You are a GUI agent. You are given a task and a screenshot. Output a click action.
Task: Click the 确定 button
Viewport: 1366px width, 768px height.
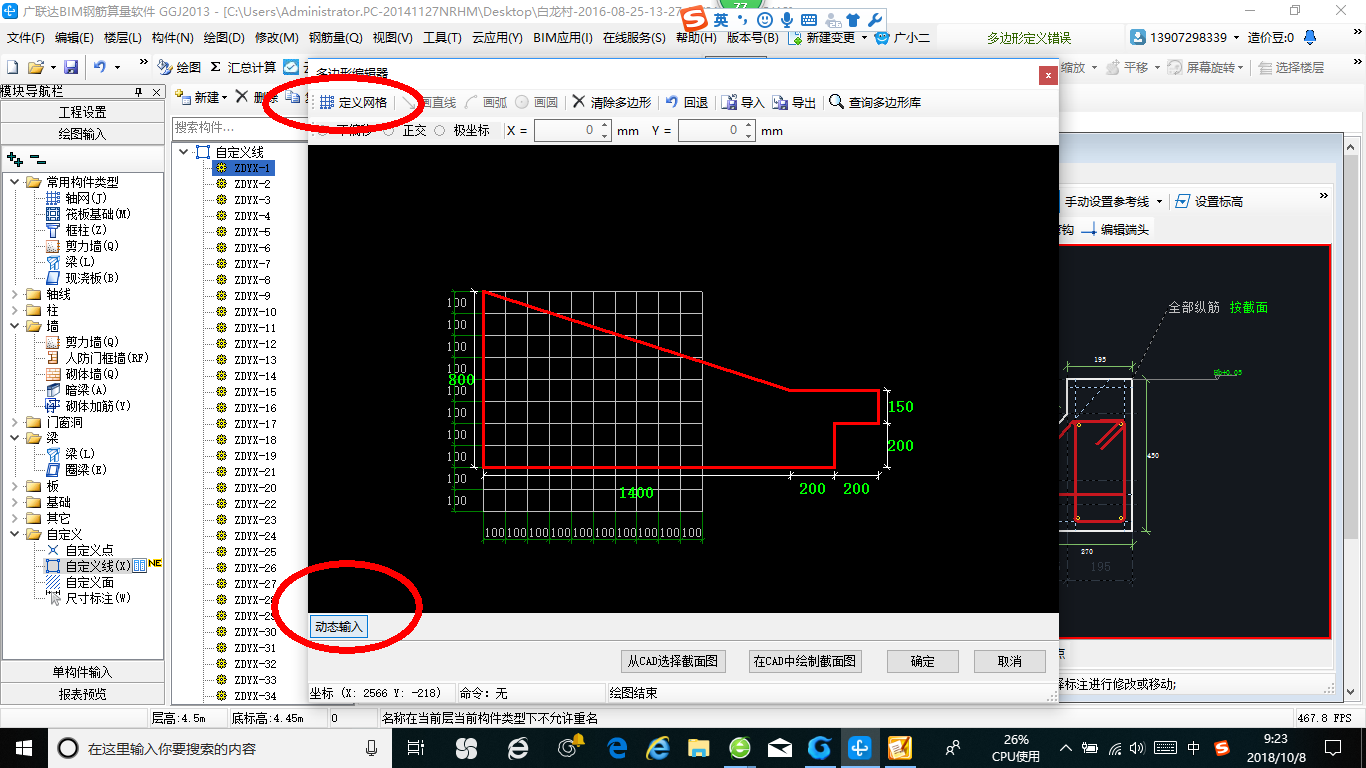tap(923, 661)
